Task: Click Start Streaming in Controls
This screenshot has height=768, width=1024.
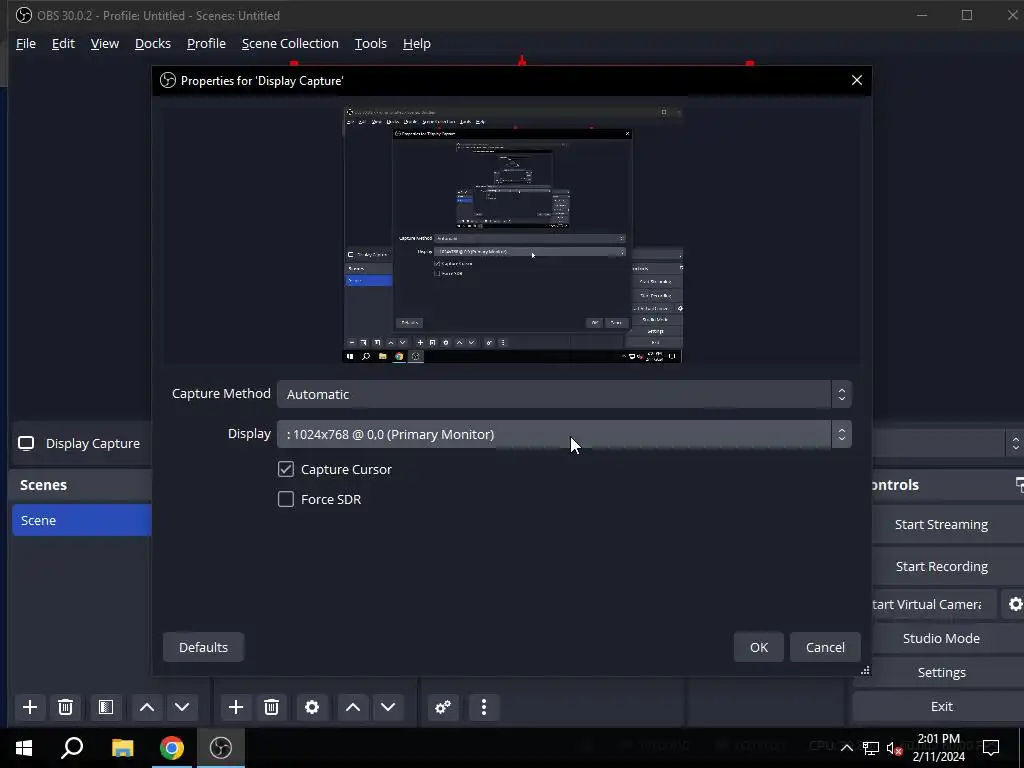Action: tap(941, 524)
